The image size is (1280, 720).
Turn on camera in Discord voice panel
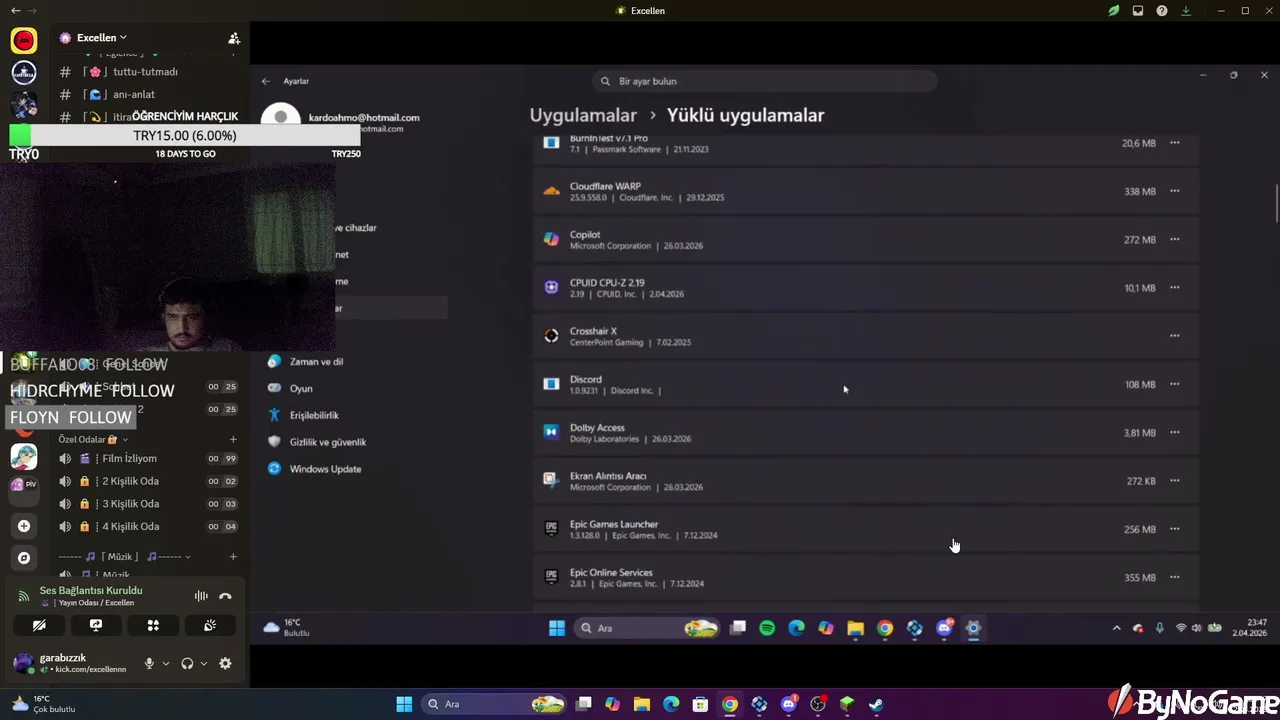pos(39,625)
